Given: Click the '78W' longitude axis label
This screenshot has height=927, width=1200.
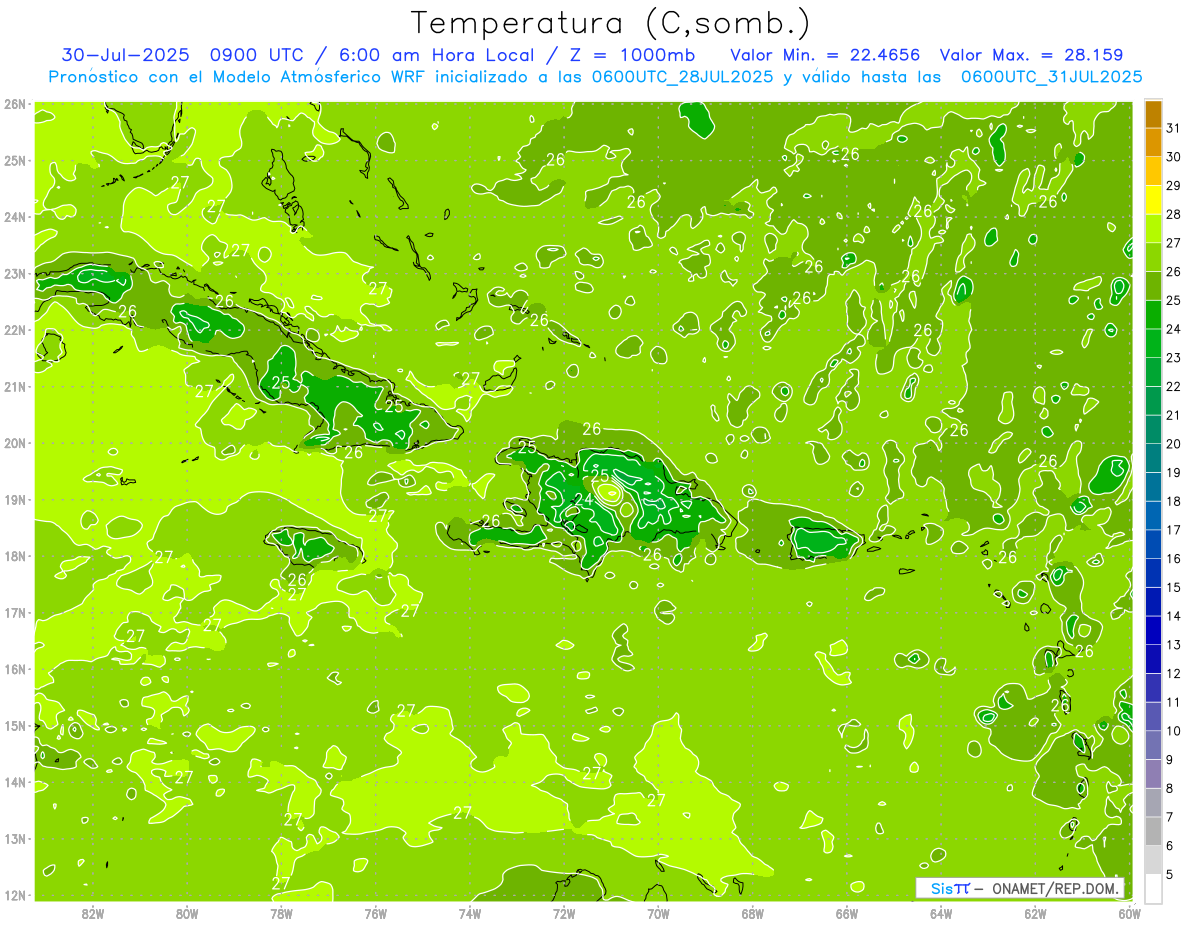Looking at the screenshot, I should (282, 913).
